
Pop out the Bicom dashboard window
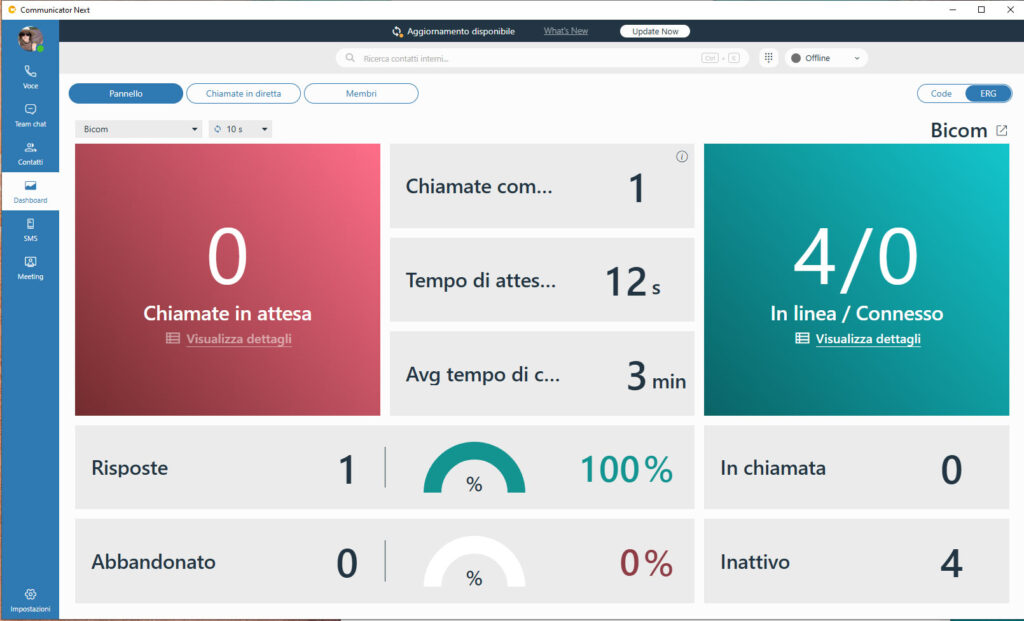click(x=1002, y=130)
